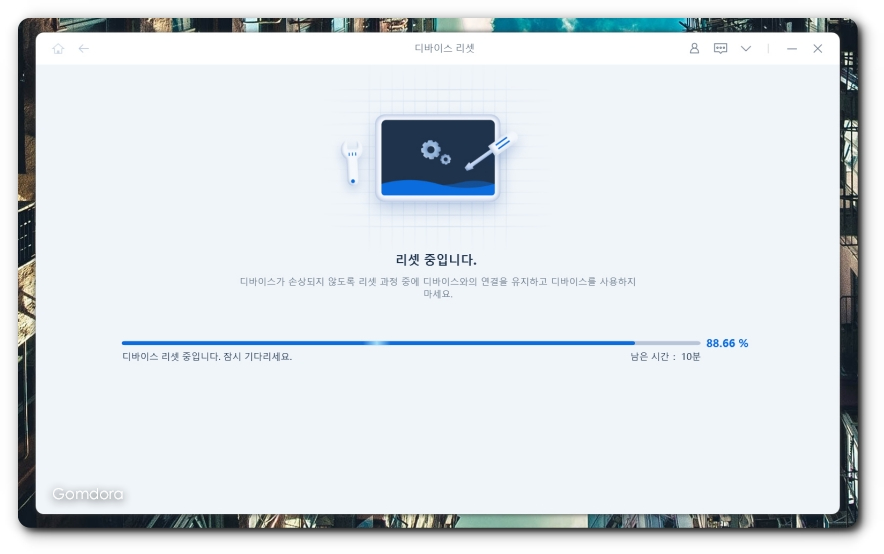Open the feedback chat icon
Viewport: 884px width, 554px height.
pos(720,48)
